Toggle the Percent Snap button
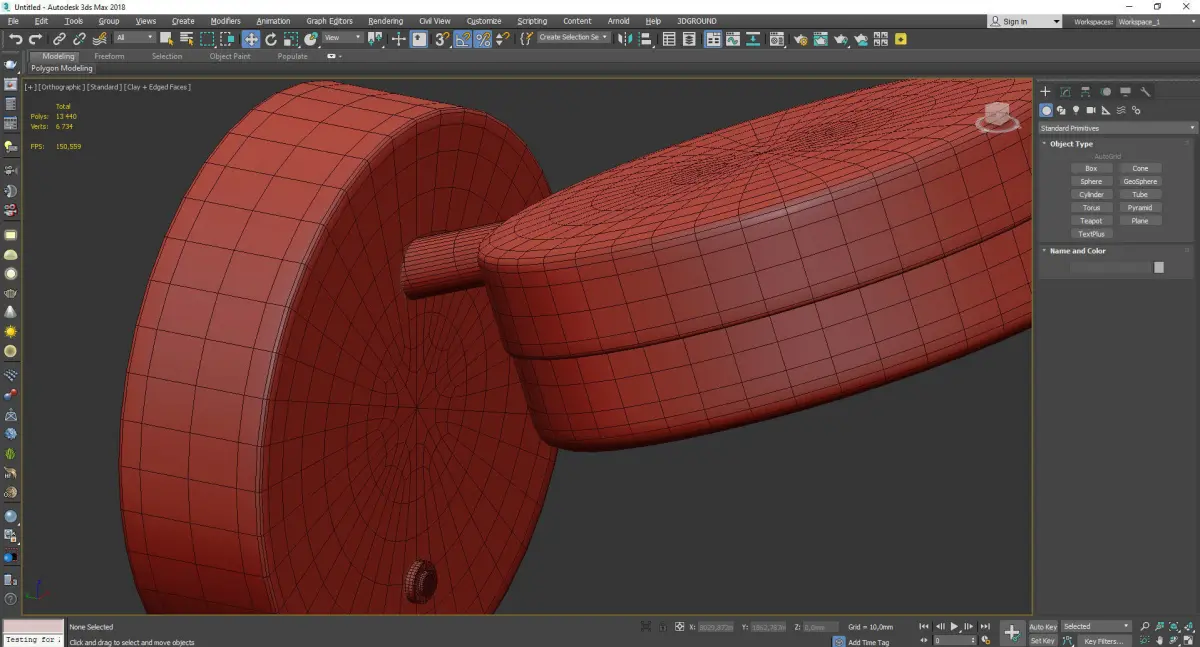 coord(482,39)
